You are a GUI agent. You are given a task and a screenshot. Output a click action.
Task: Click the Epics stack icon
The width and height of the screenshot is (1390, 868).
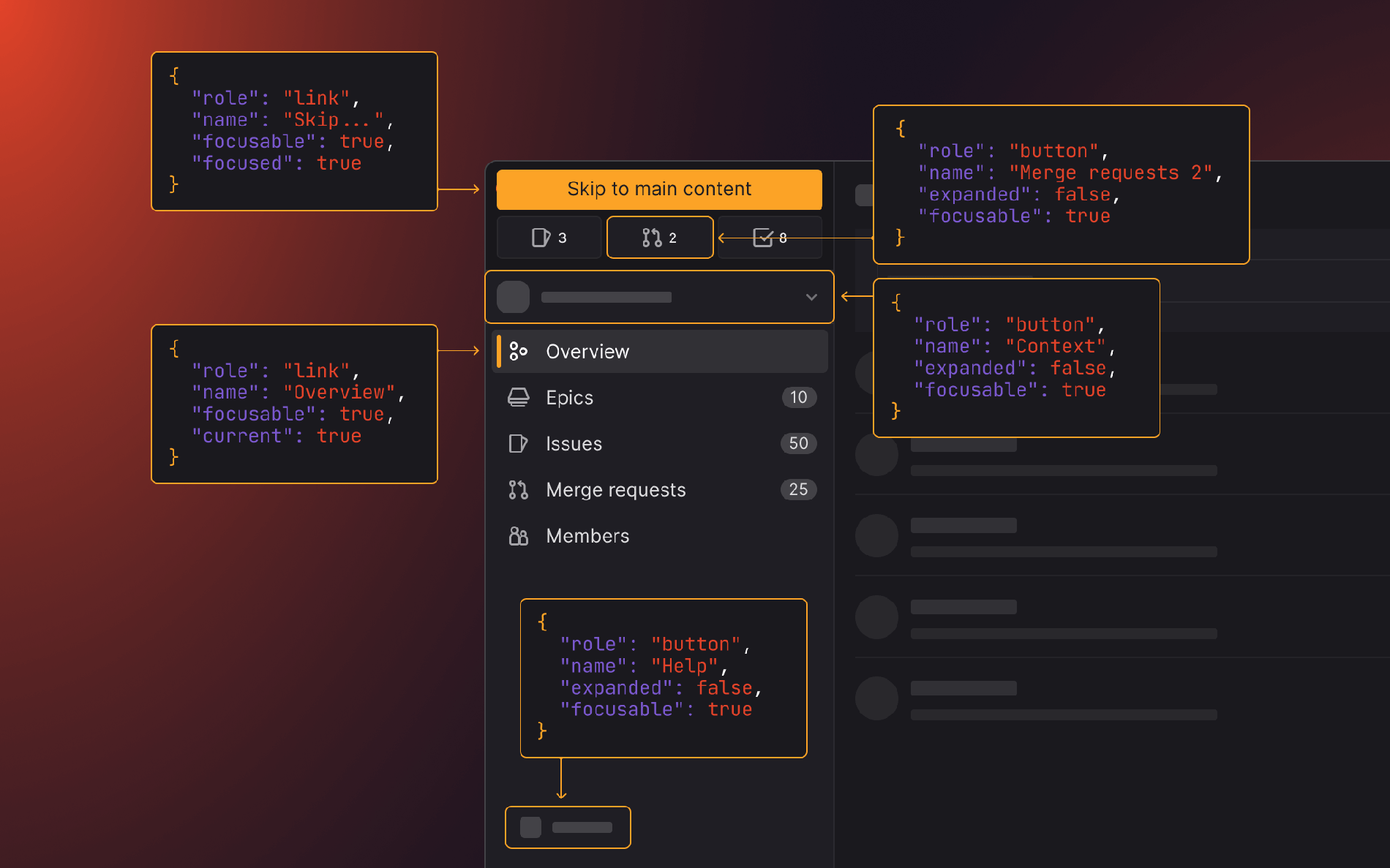pos(518,398)
